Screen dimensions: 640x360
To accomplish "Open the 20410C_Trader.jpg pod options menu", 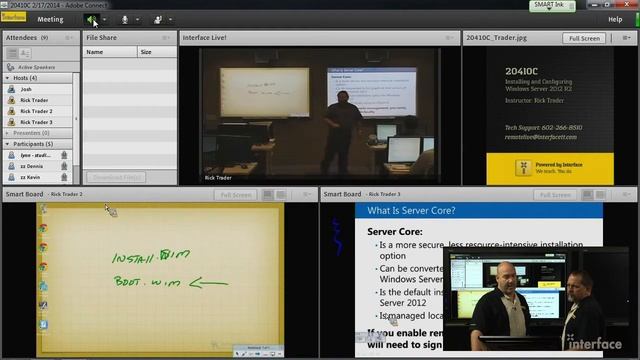I will tap(627, 38).
